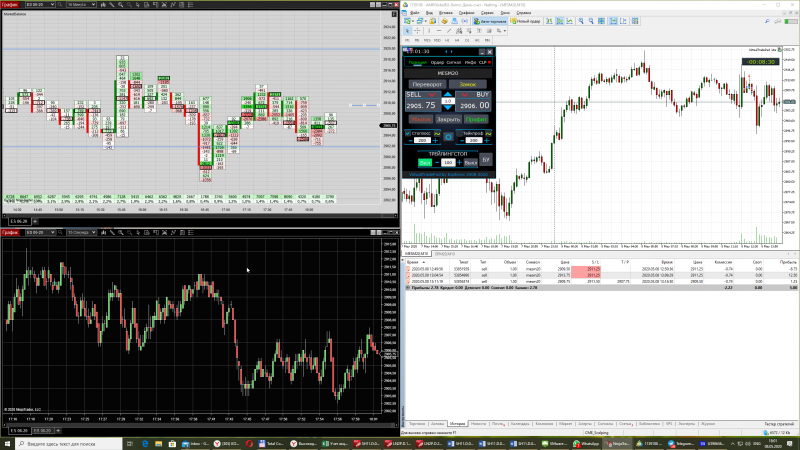Open Новый ордер in MetaTrader toolbar
This screenshot has width=800, height=450.
pyautogui.click(x=526, y=21)
